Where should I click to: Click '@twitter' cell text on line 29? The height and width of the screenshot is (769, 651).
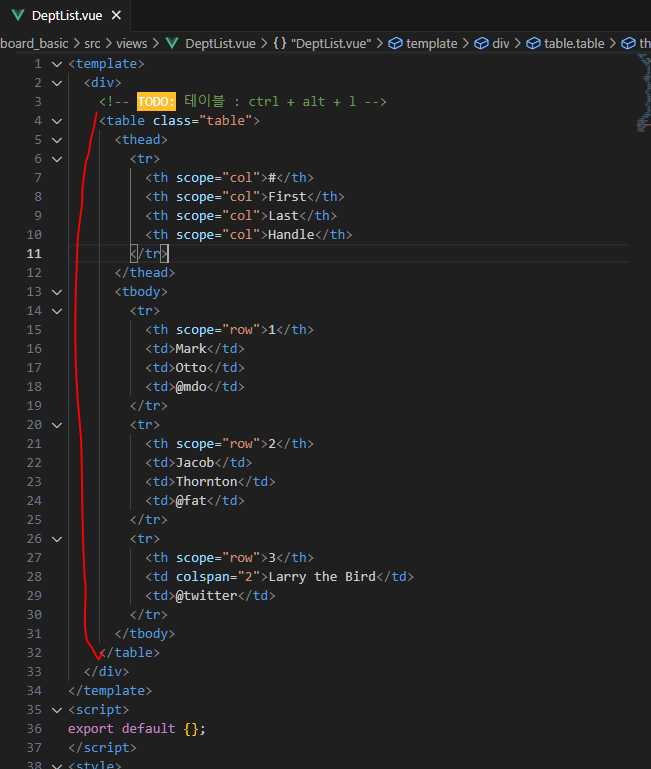pyautogui.click(x=207, y=596)
